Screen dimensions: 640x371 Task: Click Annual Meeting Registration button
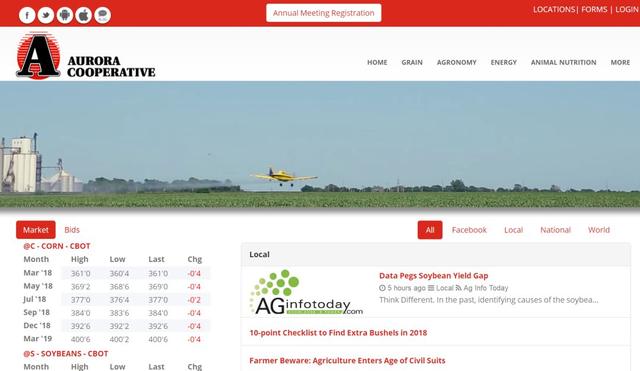point(324,13)
